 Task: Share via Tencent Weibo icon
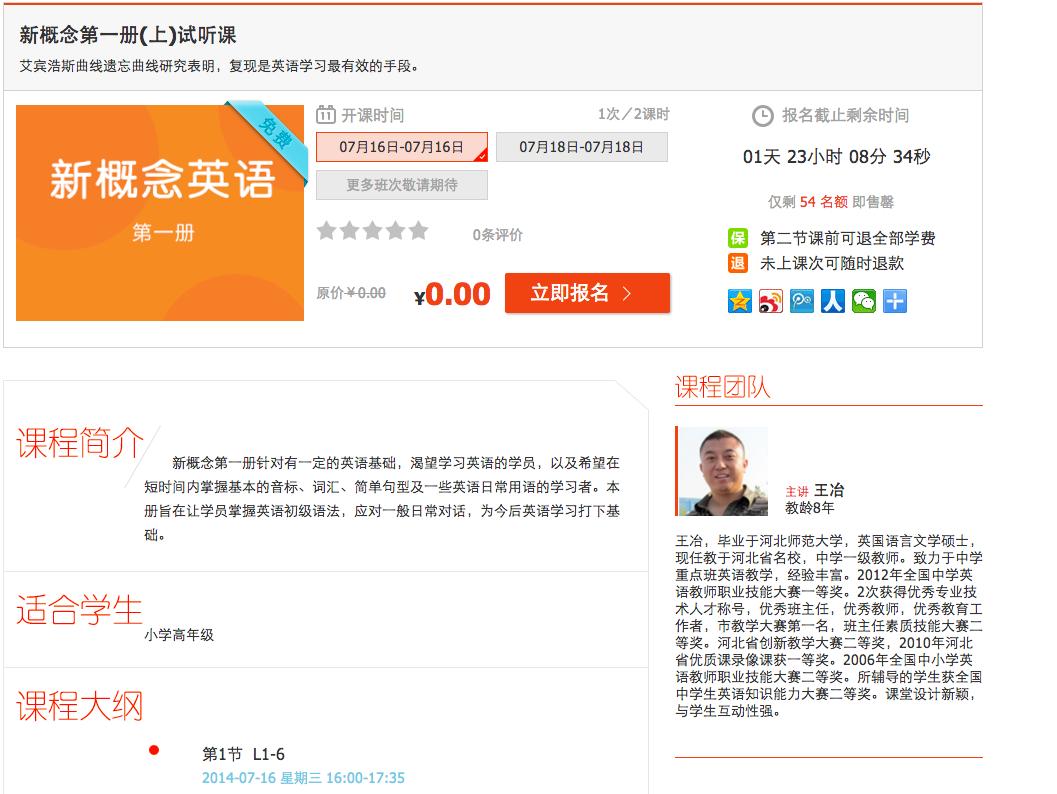coord(802,301)
